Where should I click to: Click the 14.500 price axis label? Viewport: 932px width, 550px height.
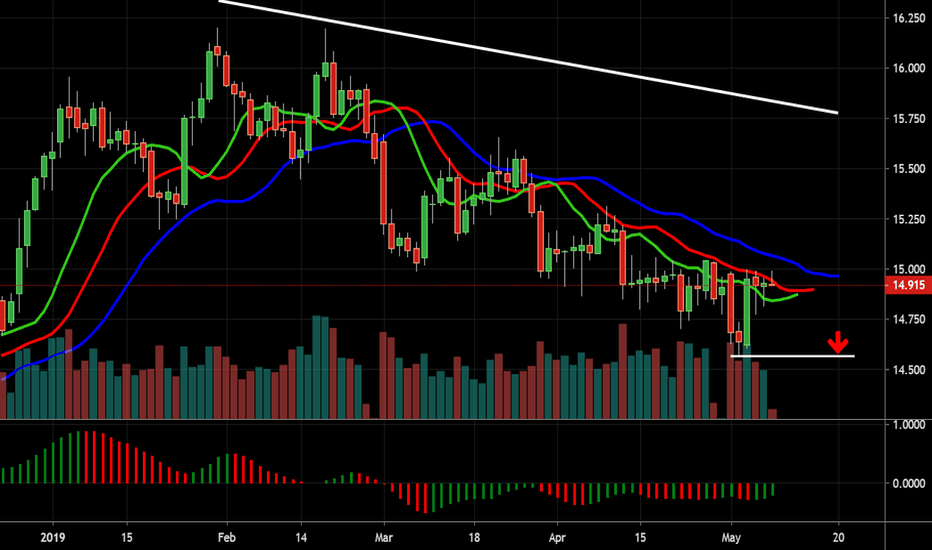point(909,370)
